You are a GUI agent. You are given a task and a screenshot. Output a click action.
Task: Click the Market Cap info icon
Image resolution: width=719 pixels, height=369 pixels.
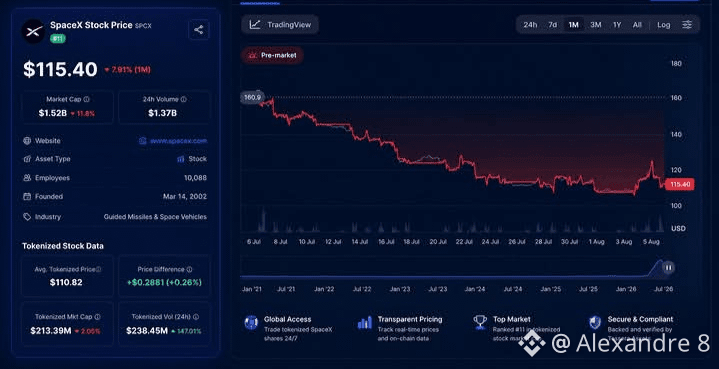(87, 99)
